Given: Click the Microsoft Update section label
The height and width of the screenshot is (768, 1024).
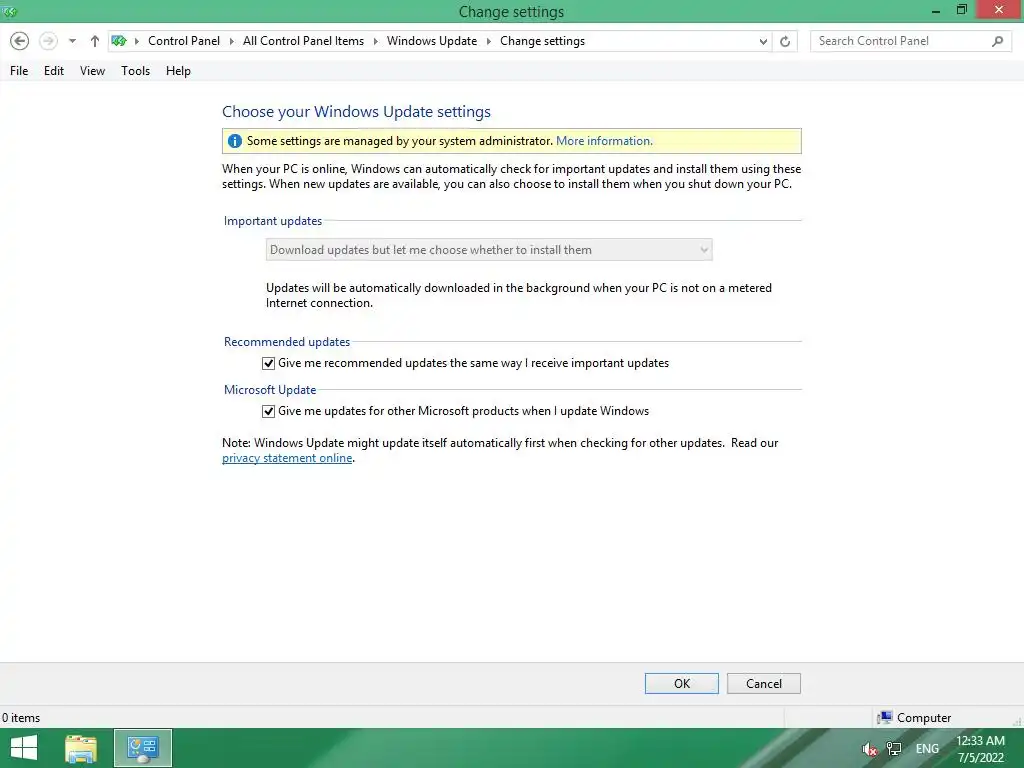Looking at the screenshot, I should click(x=270, y=390).
